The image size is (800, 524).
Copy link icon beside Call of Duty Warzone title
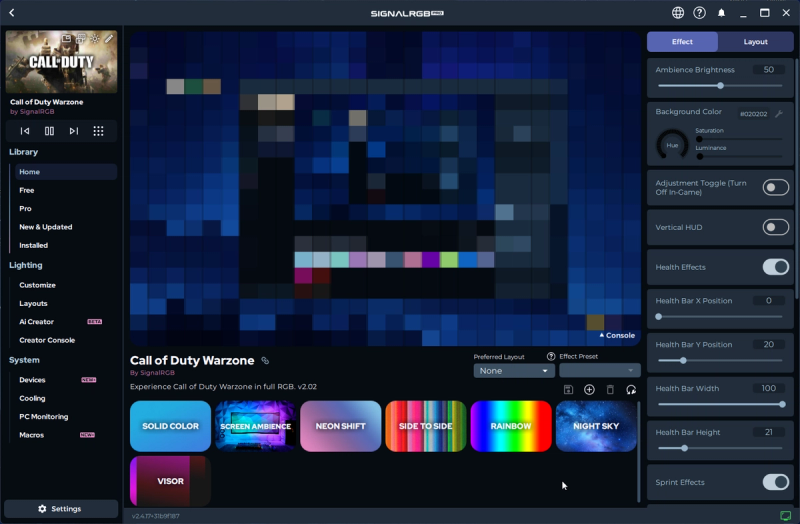pos(265,360)
